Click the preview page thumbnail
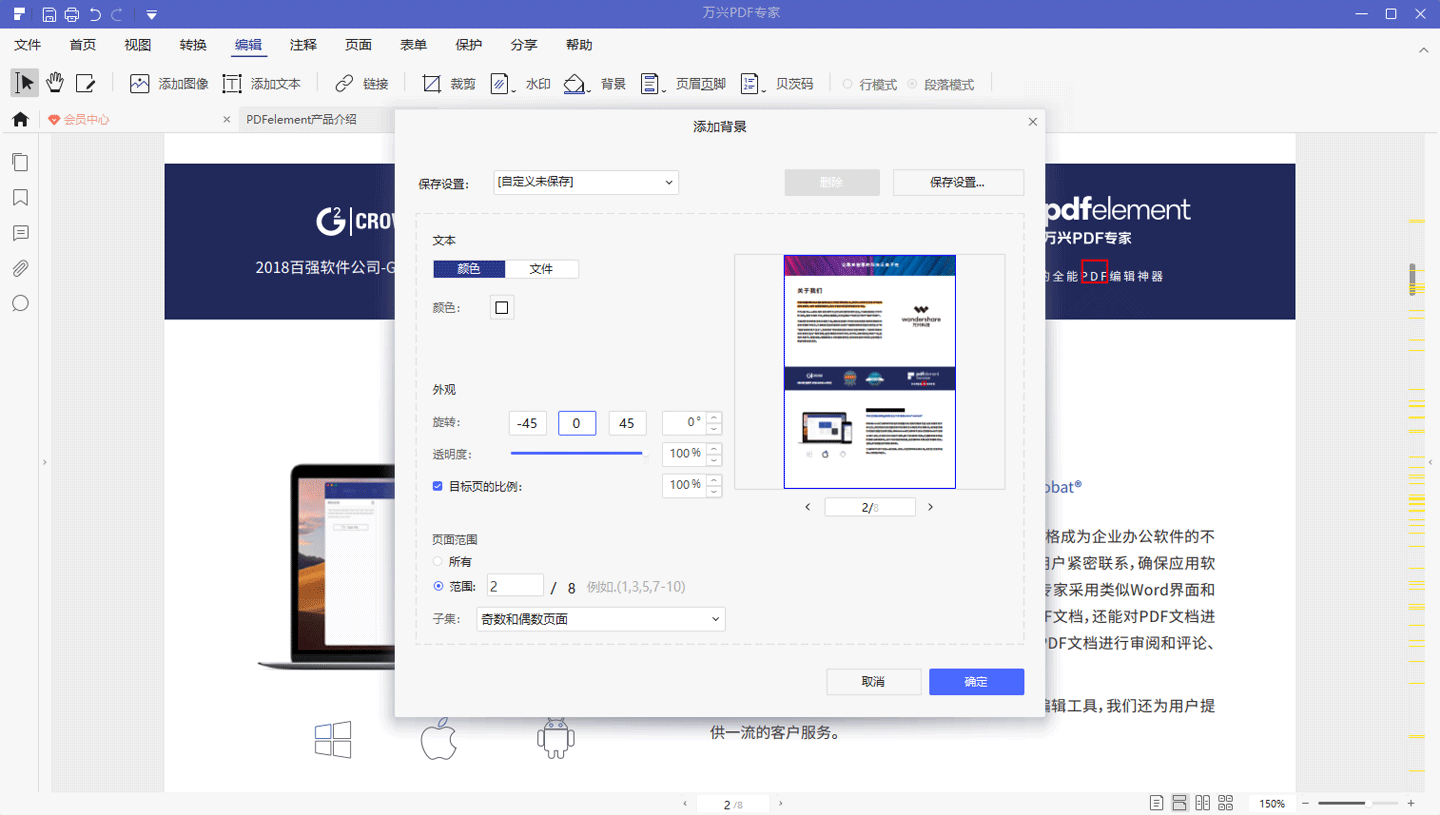Viewport: 1440px width, 815px height. (870, 371)
